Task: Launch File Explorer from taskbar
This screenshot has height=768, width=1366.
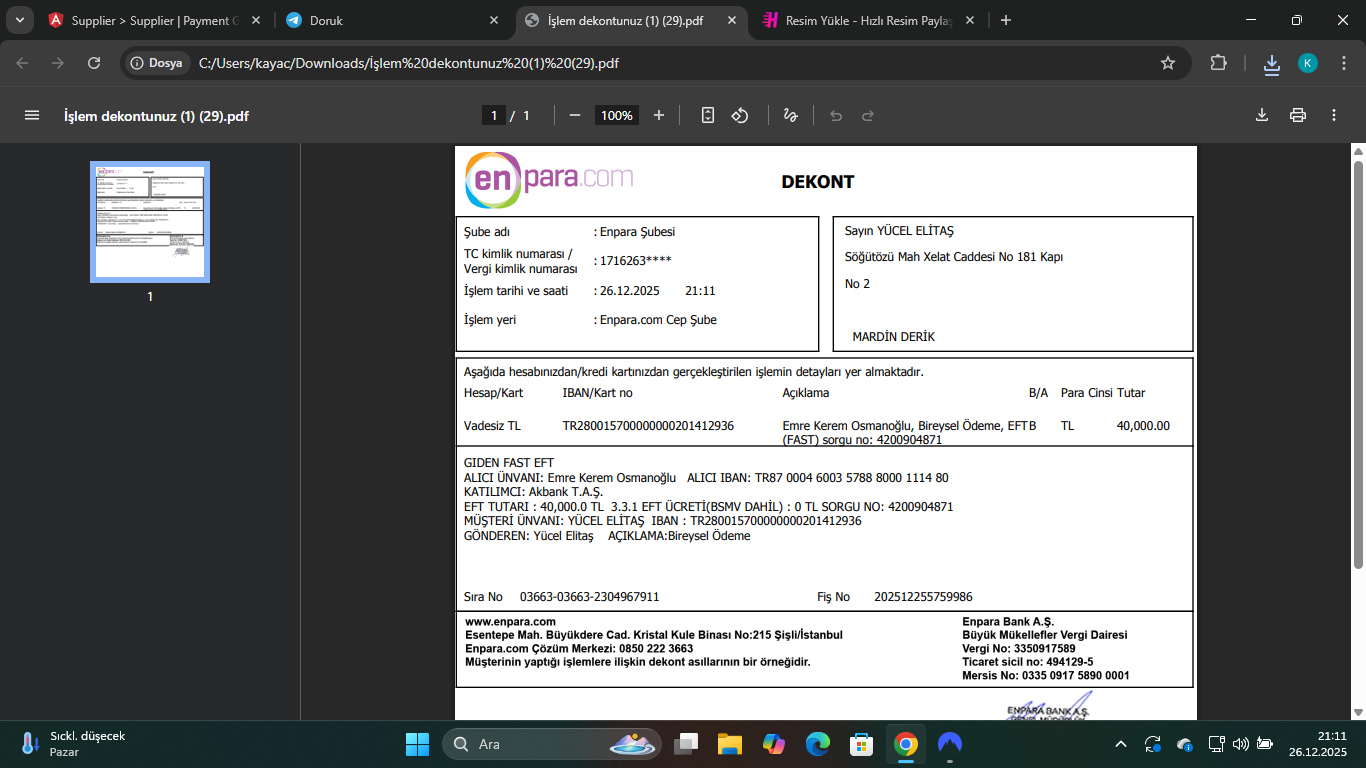Action: coord(730,744)
